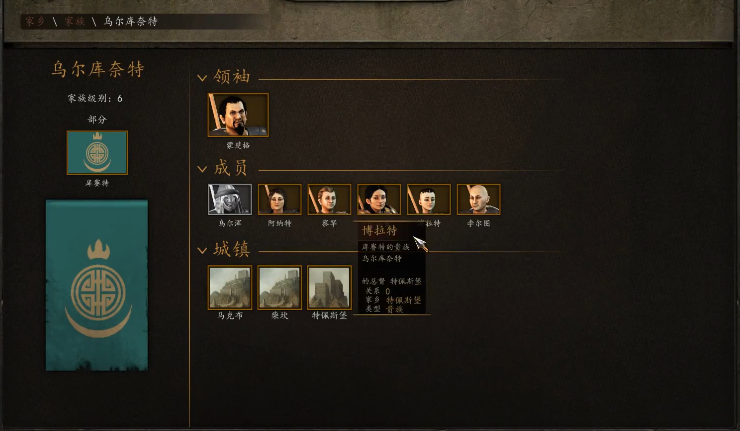Go to 家乡 in the breadcrumb
Screen dimensions: 740x431
pyautogui.click(x=35, y=21)
